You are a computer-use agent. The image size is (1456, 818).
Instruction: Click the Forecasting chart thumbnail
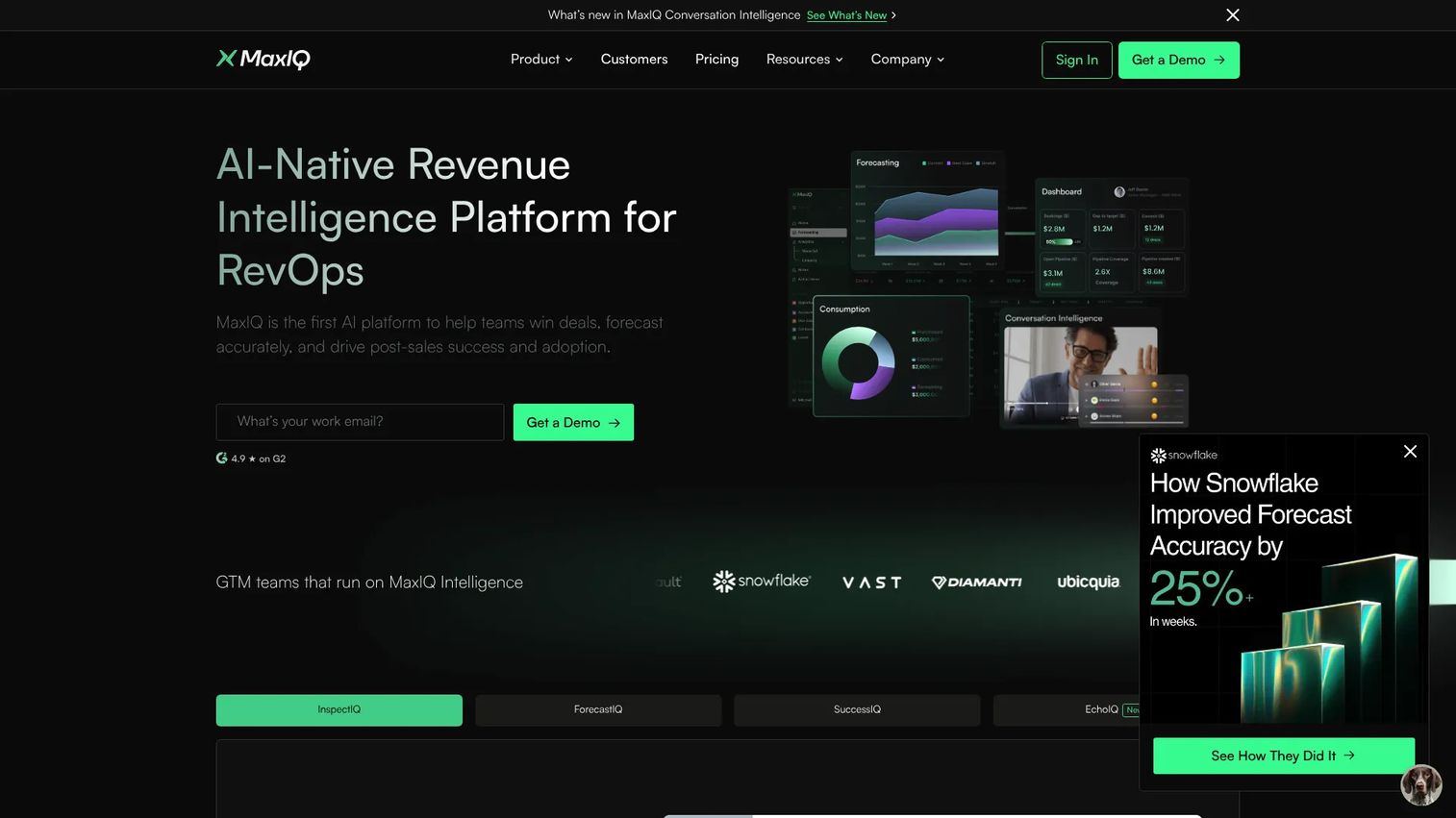pyautogui.click(x=927, y=211)
